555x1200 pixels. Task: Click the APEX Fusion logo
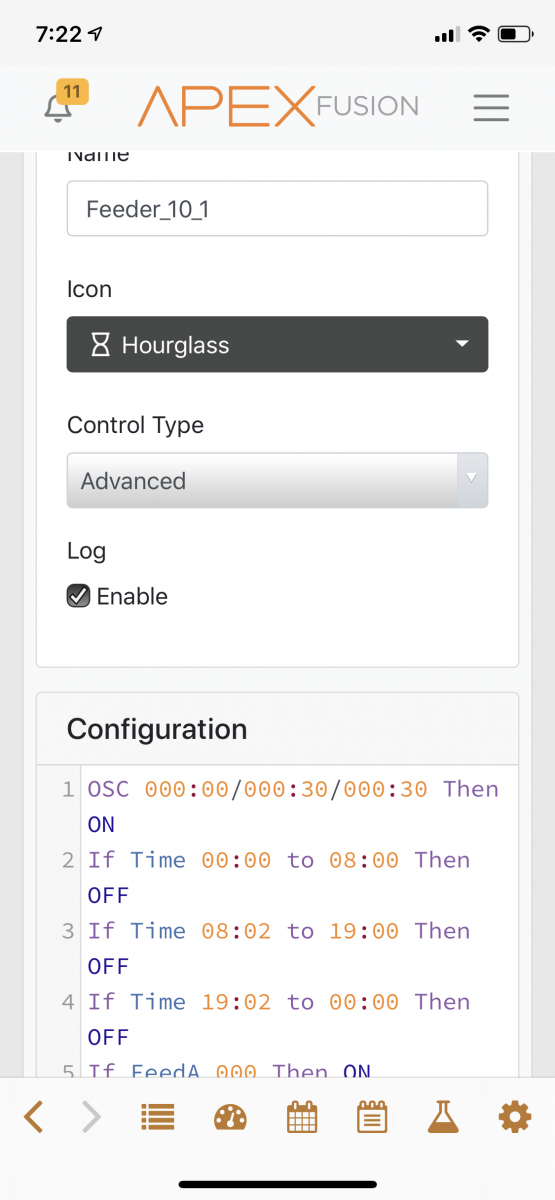click(x=278, y=106)
